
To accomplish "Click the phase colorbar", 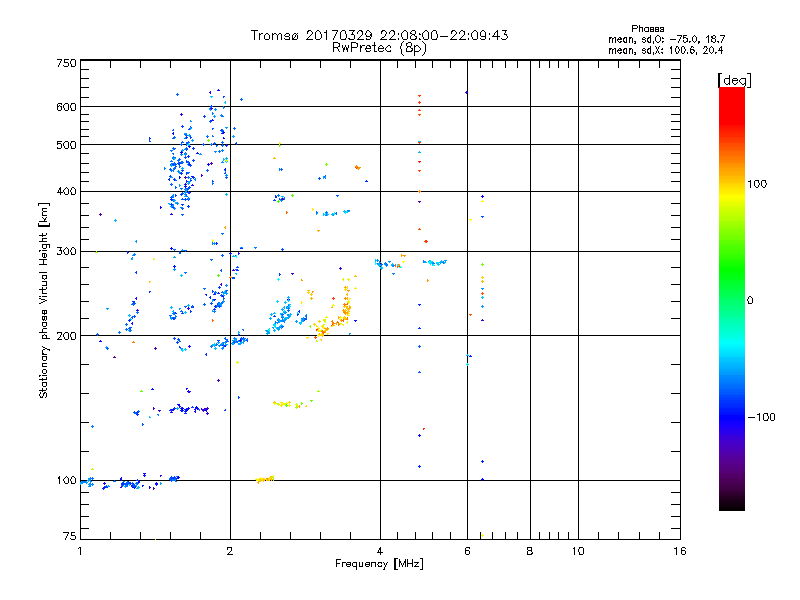I will pos(732,299).
